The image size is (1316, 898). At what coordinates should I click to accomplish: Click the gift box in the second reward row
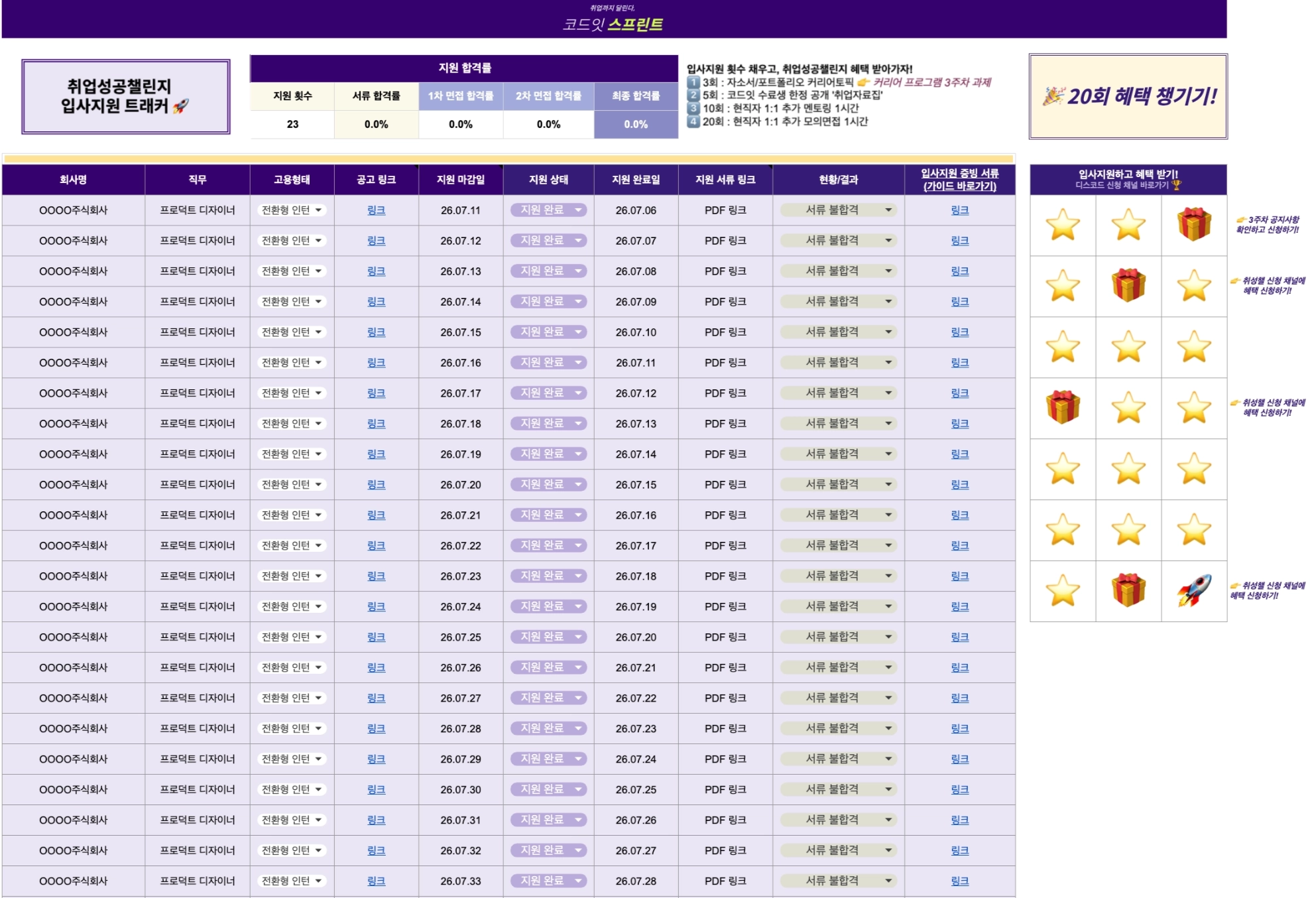1128,285
